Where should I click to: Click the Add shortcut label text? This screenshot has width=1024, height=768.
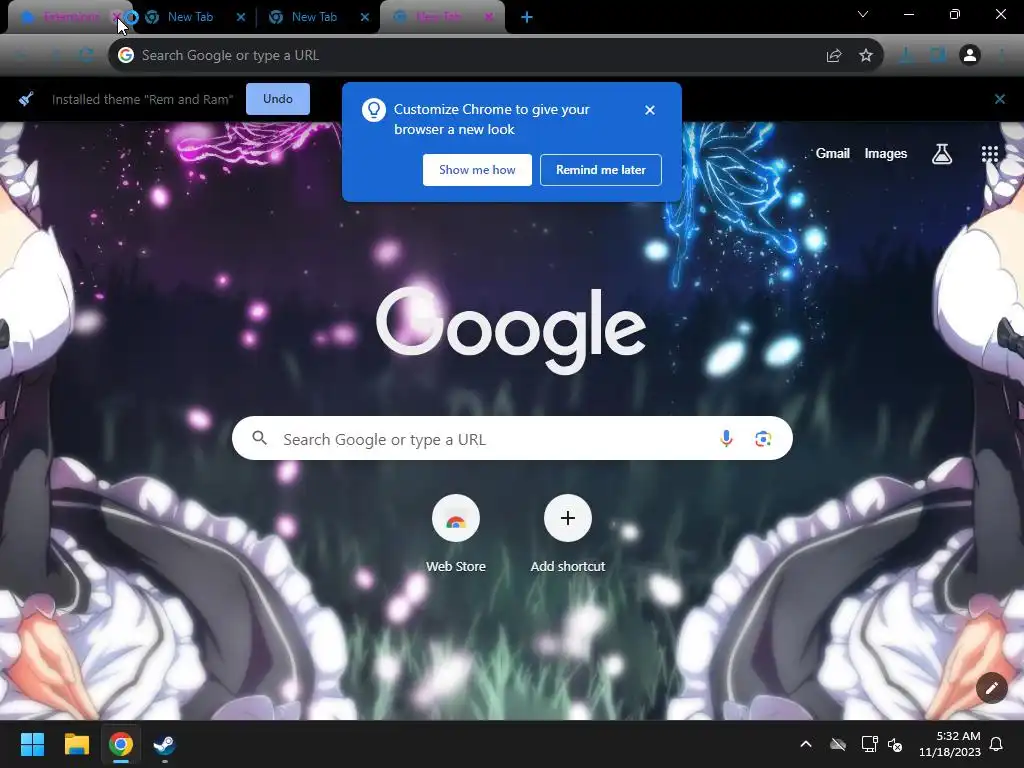click(x=568, y=566)
